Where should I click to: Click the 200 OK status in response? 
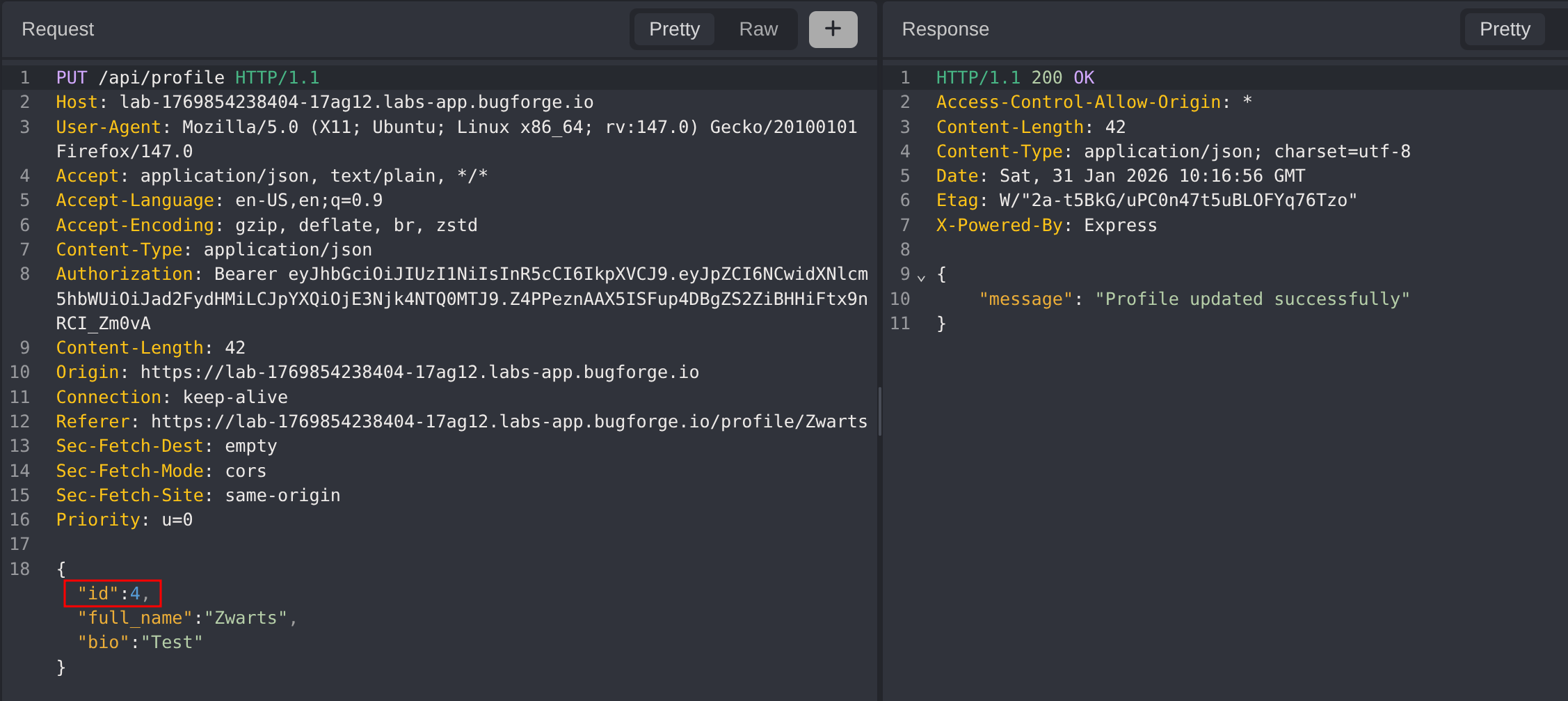[x=1062, y=77]
